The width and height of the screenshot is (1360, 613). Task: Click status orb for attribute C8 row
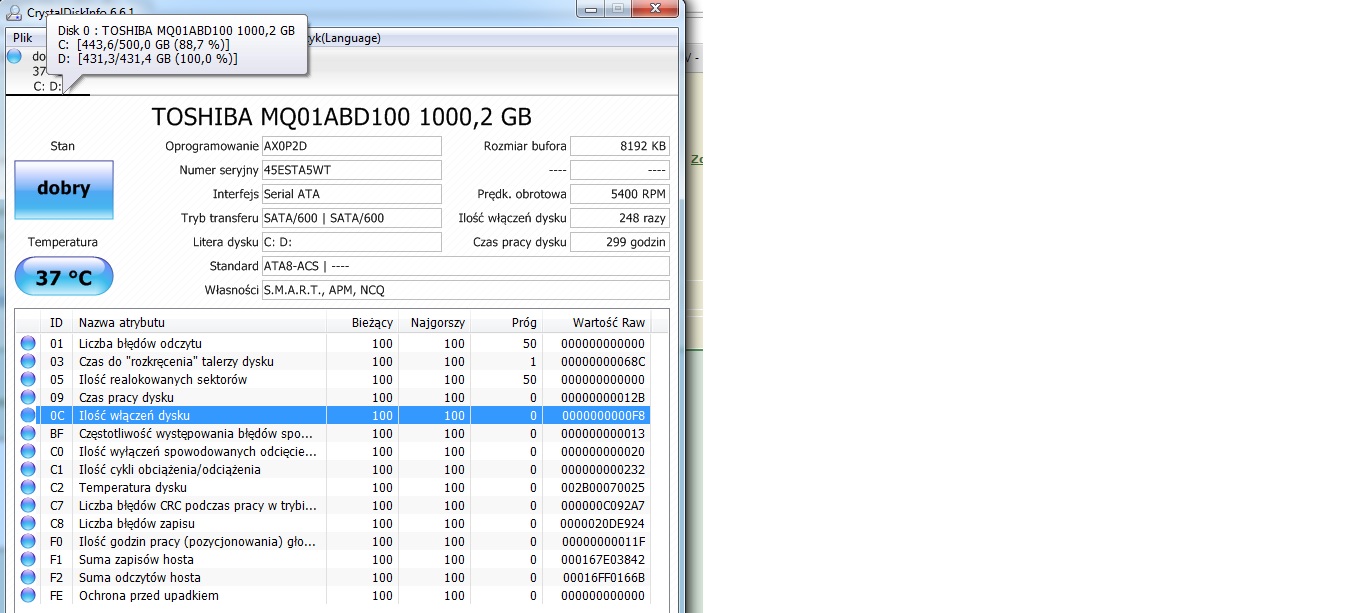[x=28, y=523]
